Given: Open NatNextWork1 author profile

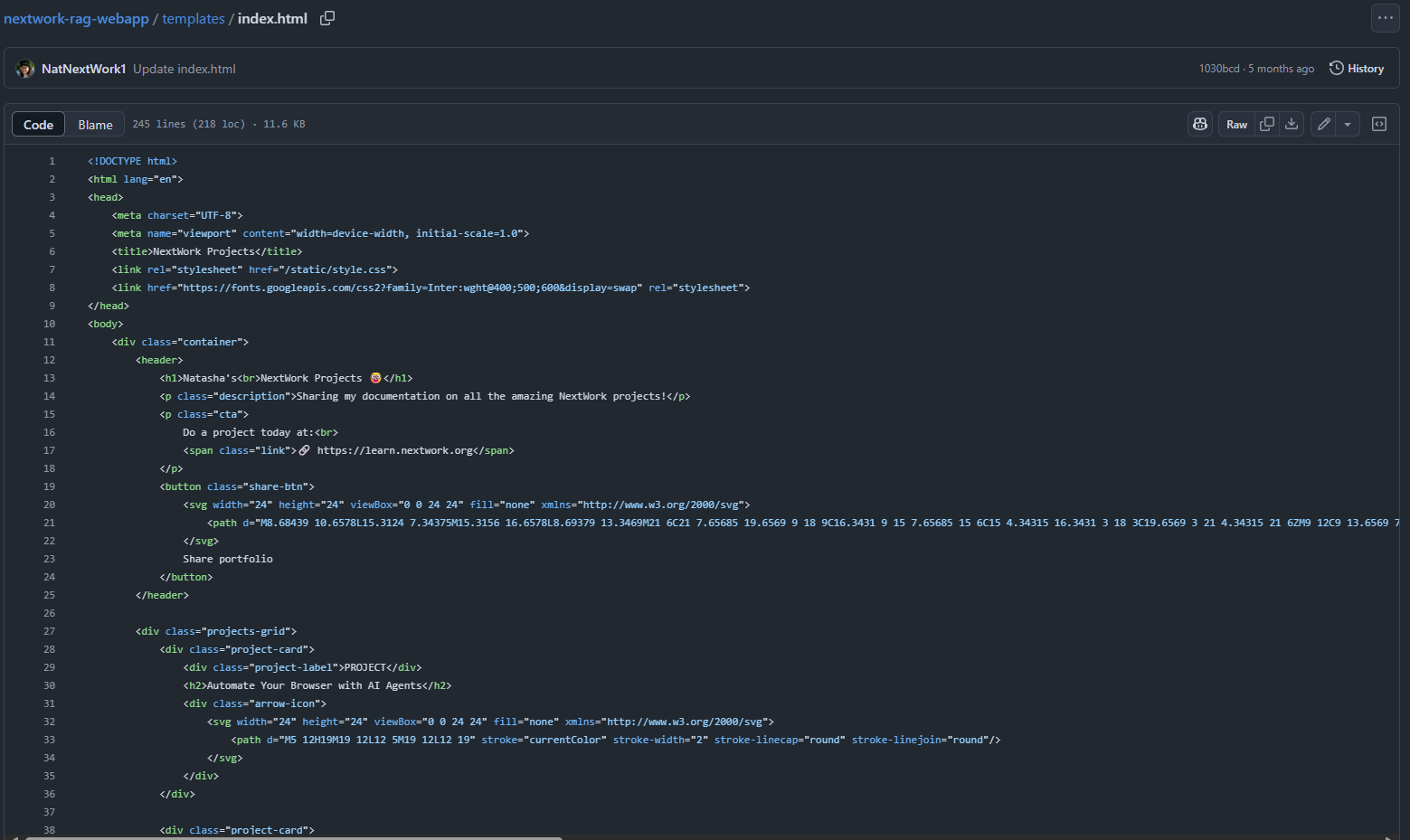Looking at the screenshot, I should point(83,69).
